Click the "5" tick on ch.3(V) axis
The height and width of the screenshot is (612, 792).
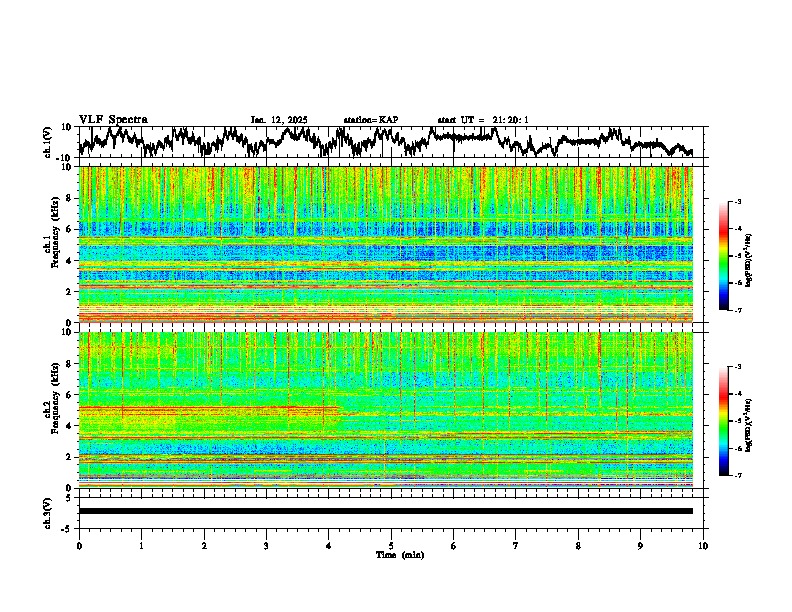(68, 498)
